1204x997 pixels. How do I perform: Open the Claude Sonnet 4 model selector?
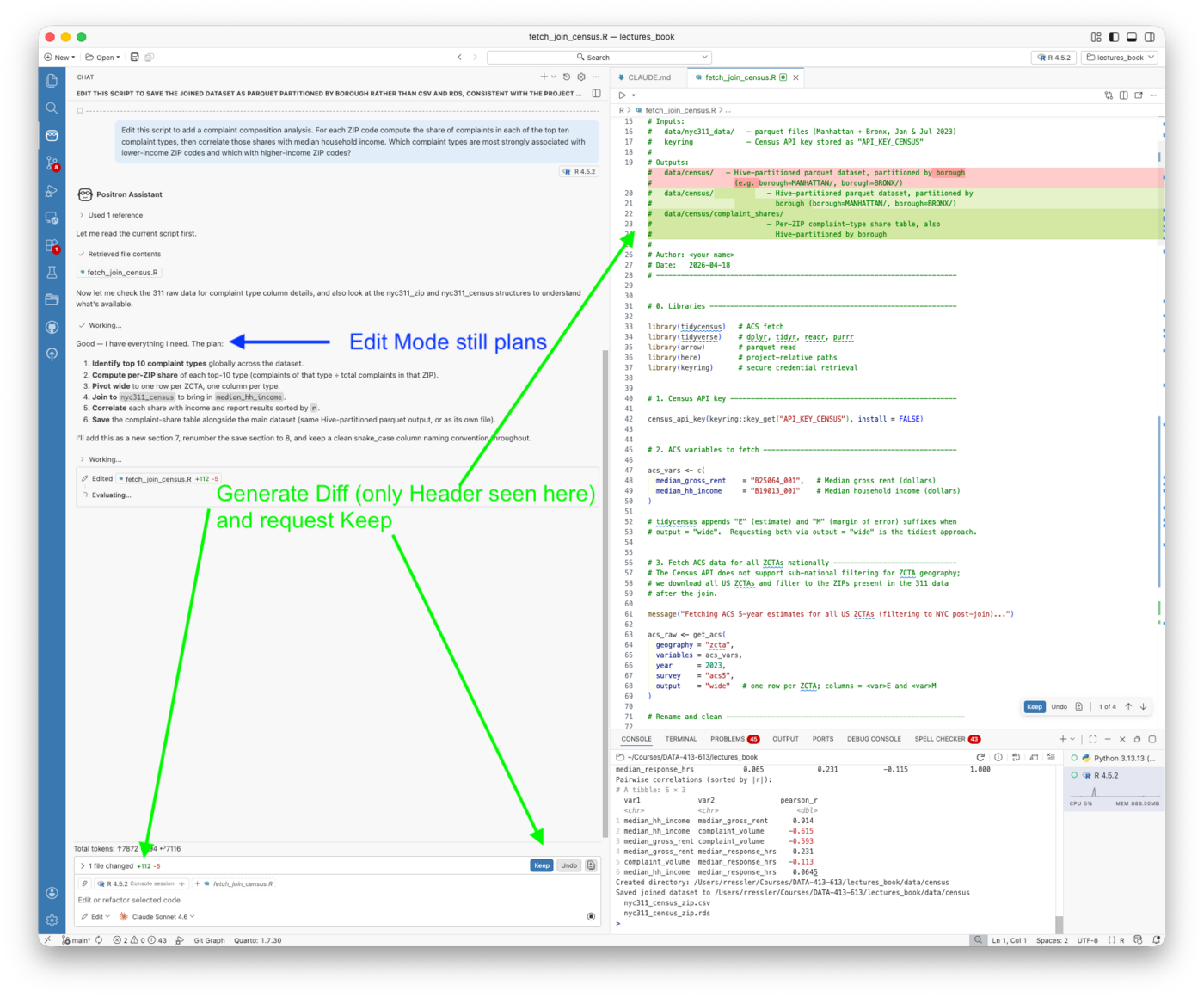pos(159,916)
